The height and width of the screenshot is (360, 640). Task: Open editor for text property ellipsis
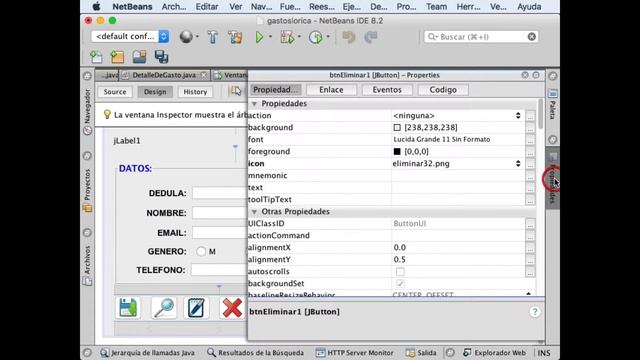tap(530, 188)
